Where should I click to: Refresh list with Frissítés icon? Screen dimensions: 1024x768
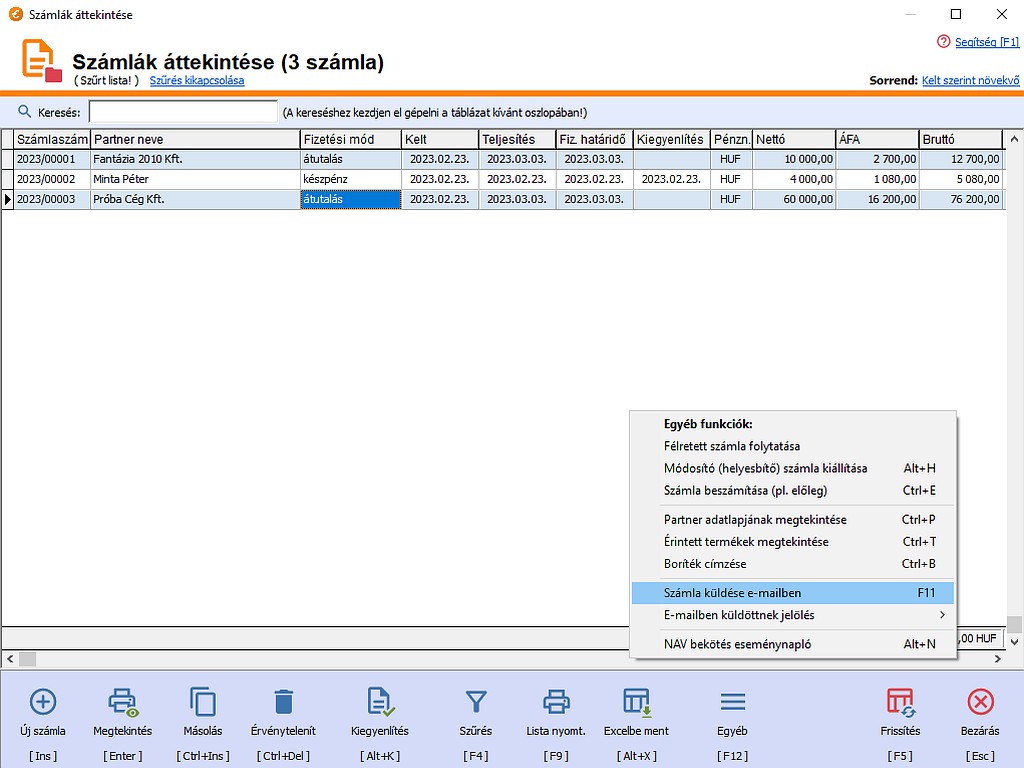(901, 701)
